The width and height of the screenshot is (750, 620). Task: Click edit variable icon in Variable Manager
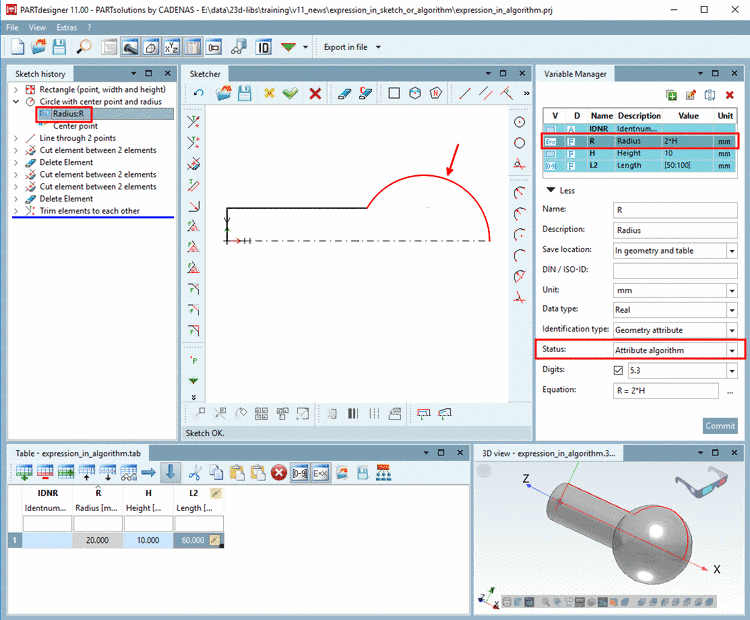point(691,95)
